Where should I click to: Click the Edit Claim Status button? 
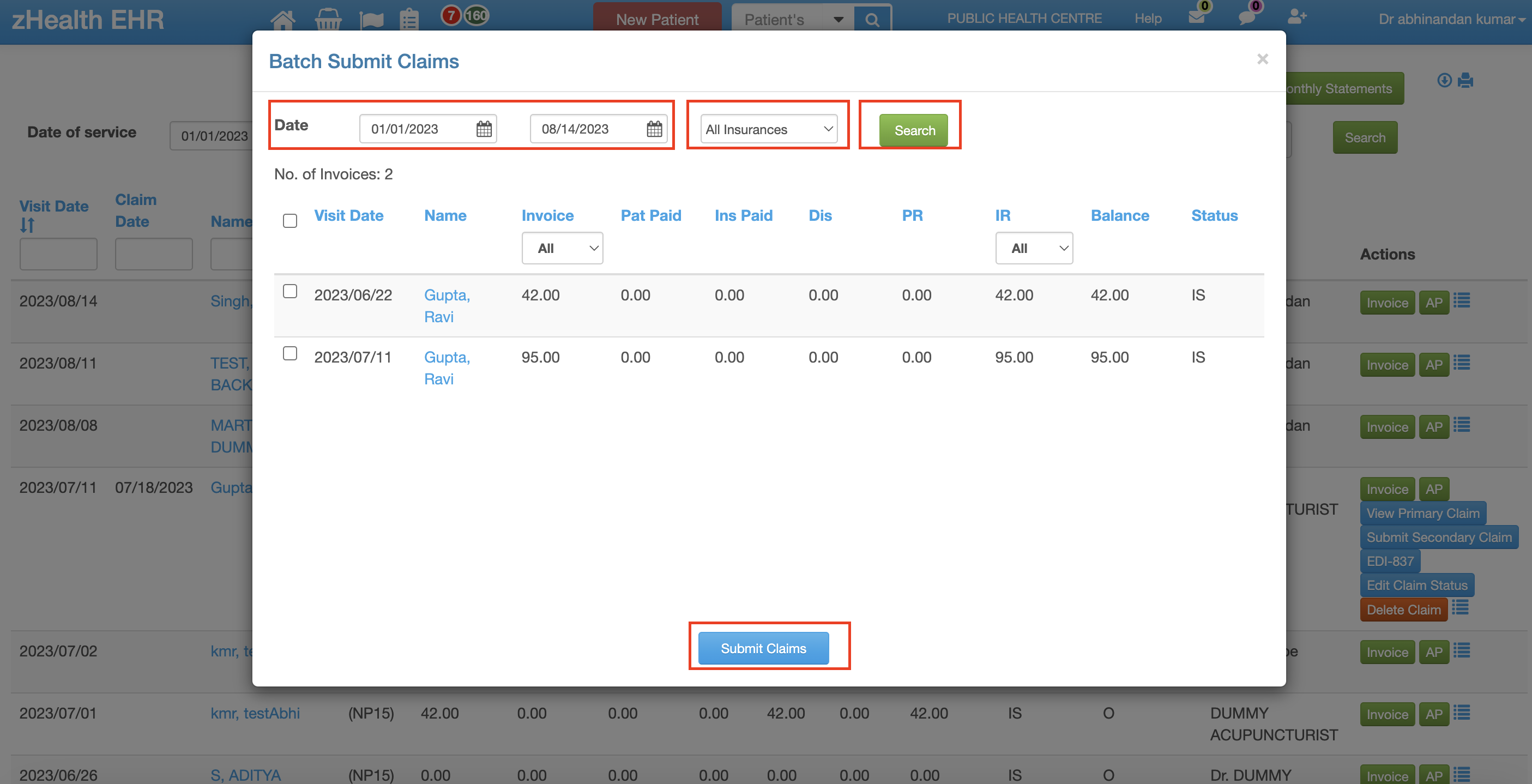tap(1416, 586)
